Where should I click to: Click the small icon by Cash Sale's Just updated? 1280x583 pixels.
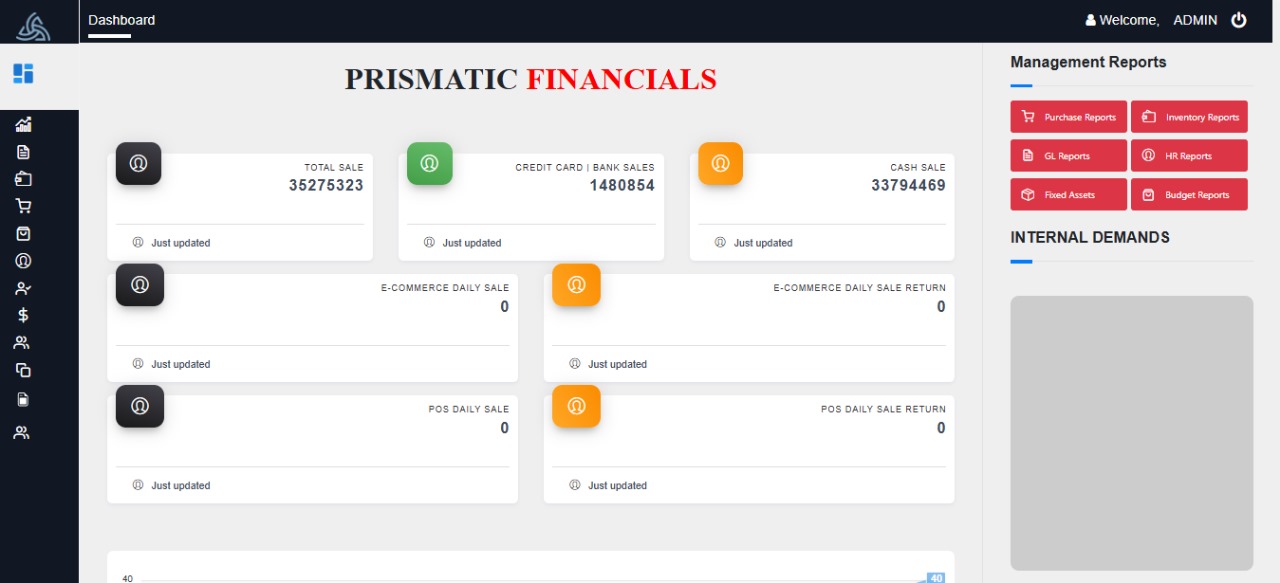(720, 242)
